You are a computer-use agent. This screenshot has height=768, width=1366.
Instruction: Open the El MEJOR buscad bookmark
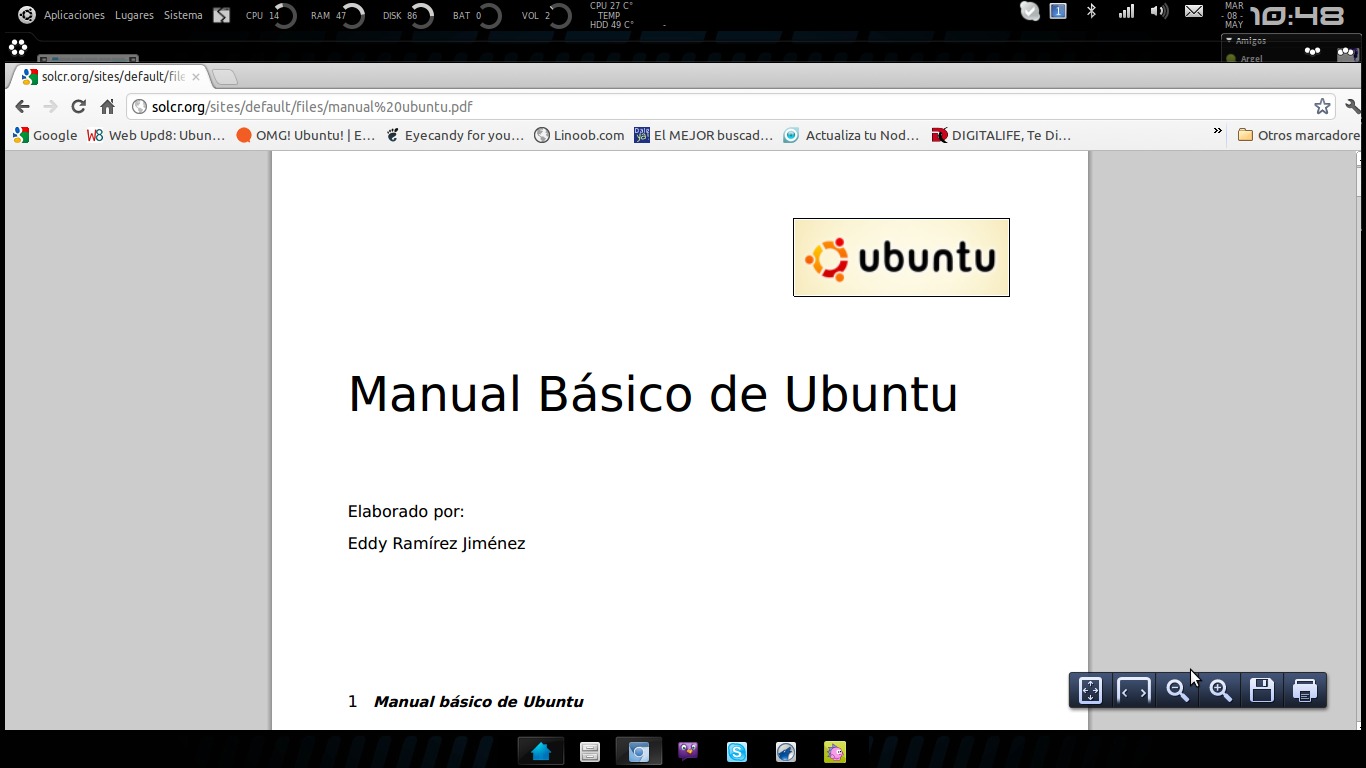(703, 135)
